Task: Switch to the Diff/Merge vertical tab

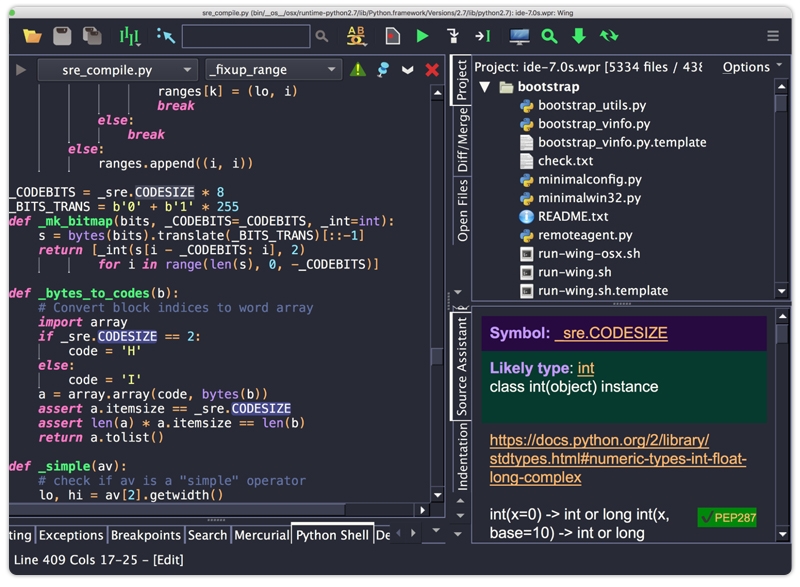Action: click(462, 141)
